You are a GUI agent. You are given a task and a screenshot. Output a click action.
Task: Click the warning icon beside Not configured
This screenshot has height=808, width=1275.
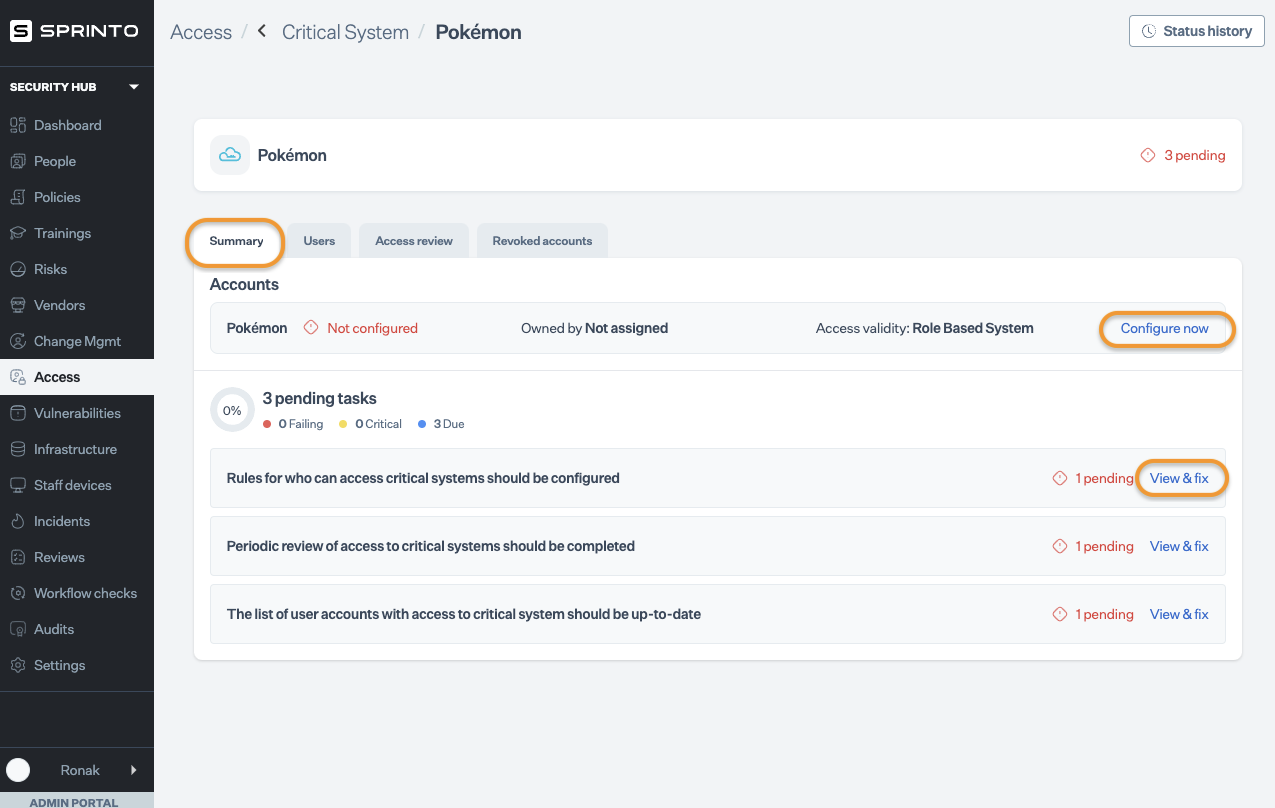(311, 328)
